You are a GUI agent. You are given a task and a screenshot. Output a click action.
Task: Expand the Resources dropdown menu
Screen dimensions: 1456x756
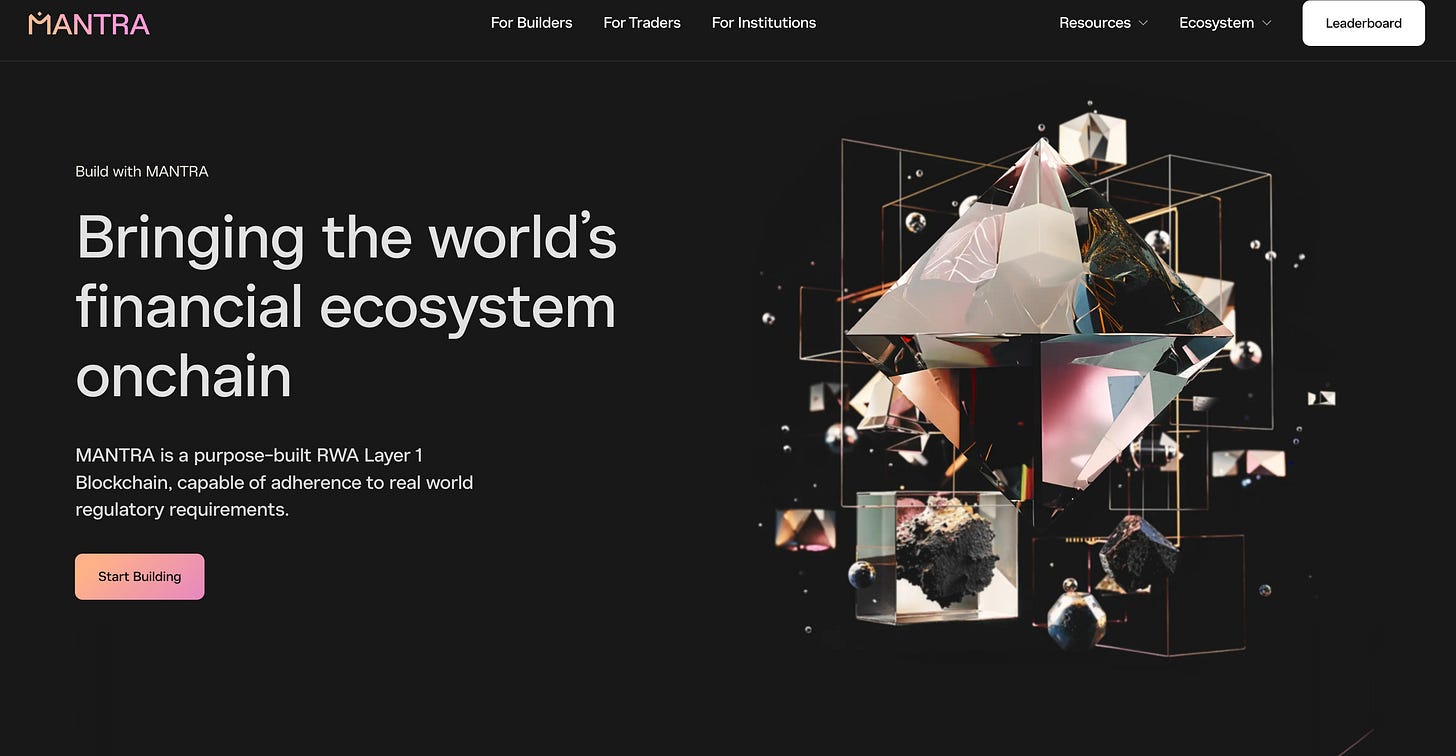pyautogui.click(x=1103, y=23)
